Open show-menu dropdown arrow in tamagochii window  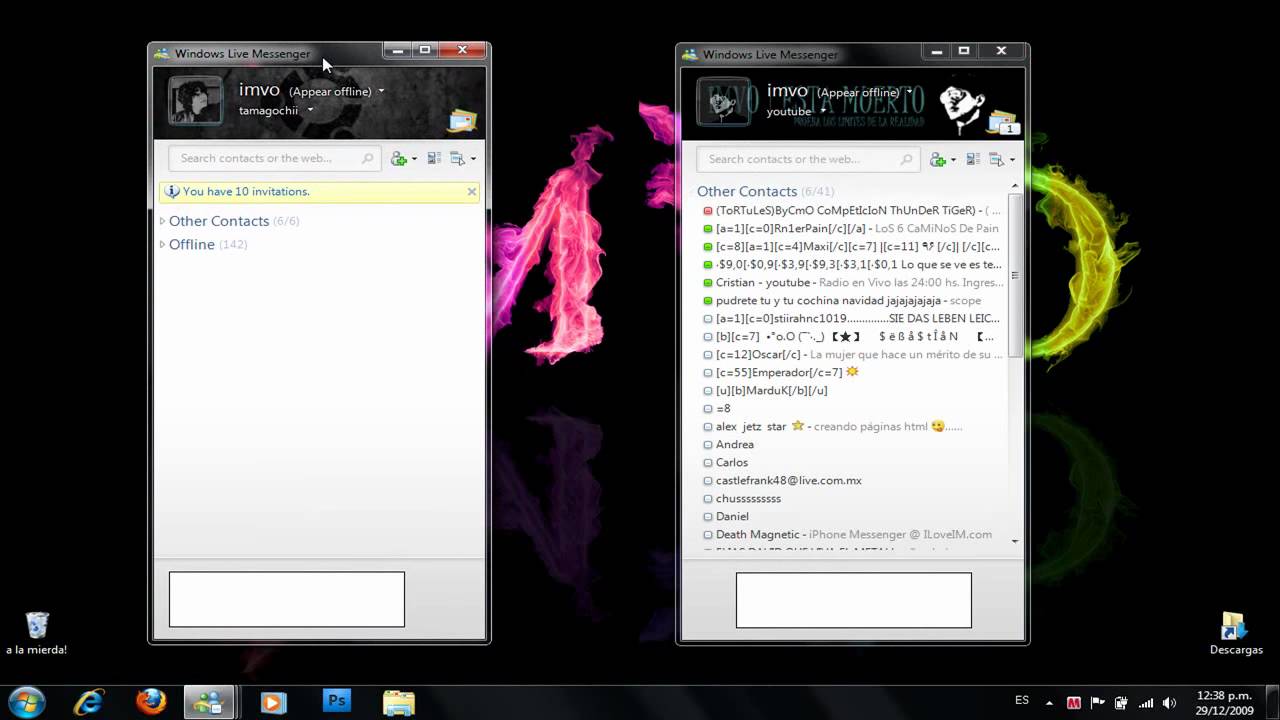(x=473, y=159)
